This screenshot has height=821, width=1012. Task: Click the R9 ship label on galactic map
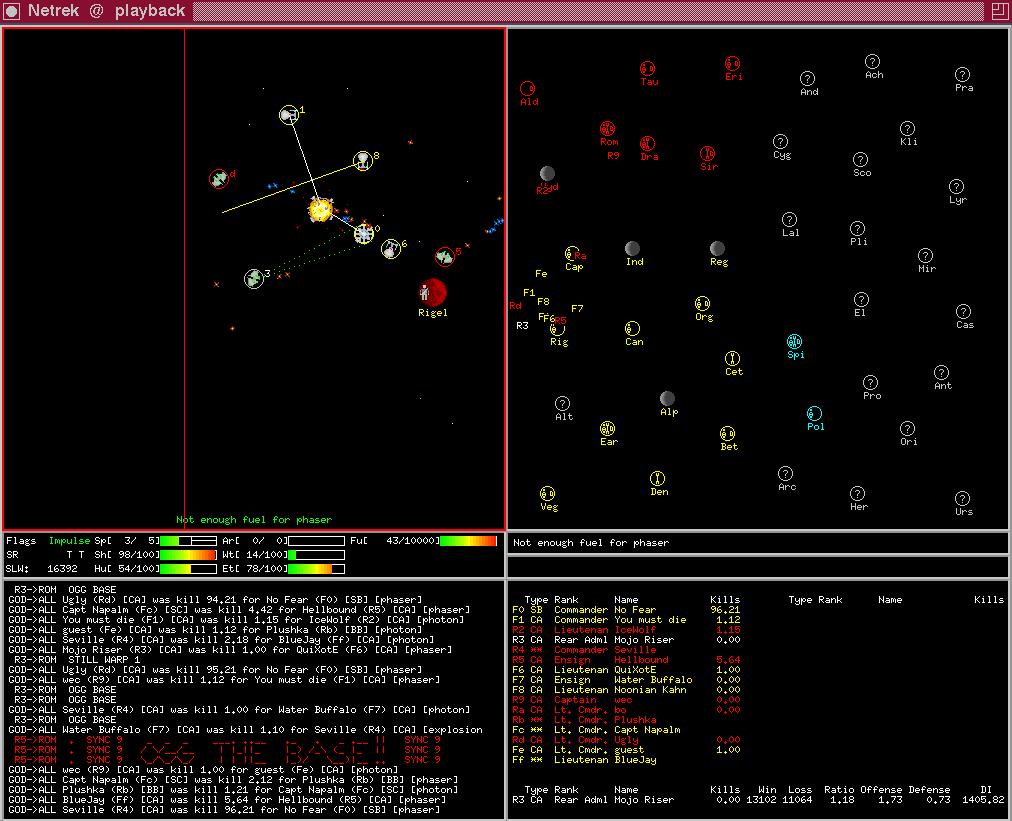[613, 156]
